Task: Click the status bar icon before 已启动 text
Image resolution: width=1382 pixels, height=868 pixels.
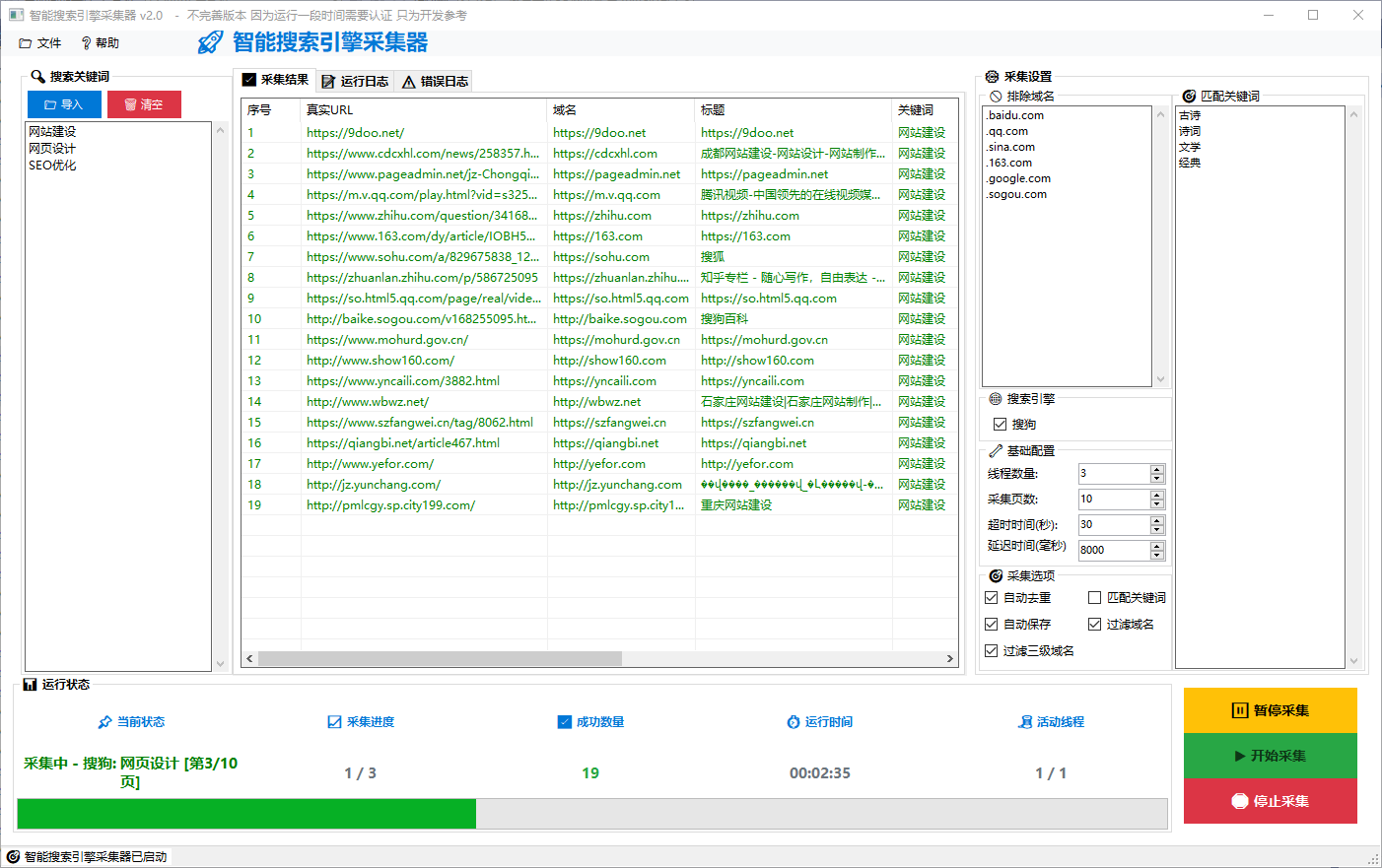Action: [x=14, y=857]
